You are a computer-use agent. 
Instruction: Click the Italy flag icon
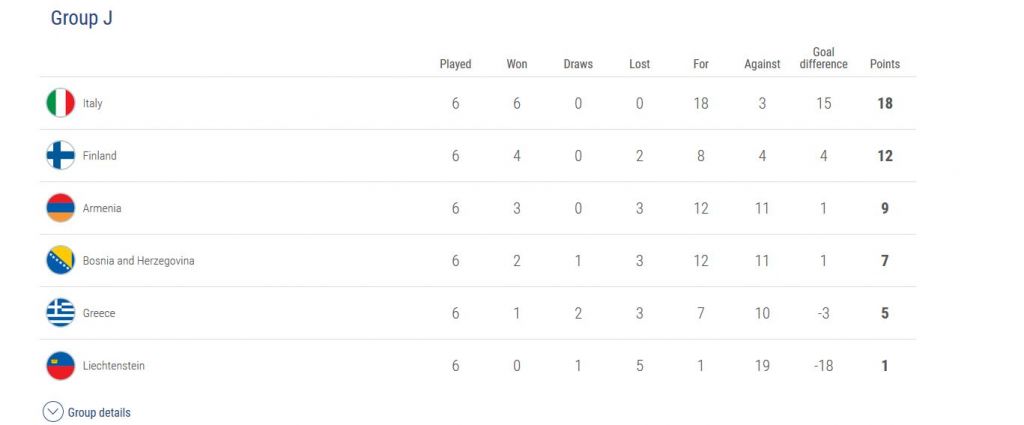pos(61,103)
